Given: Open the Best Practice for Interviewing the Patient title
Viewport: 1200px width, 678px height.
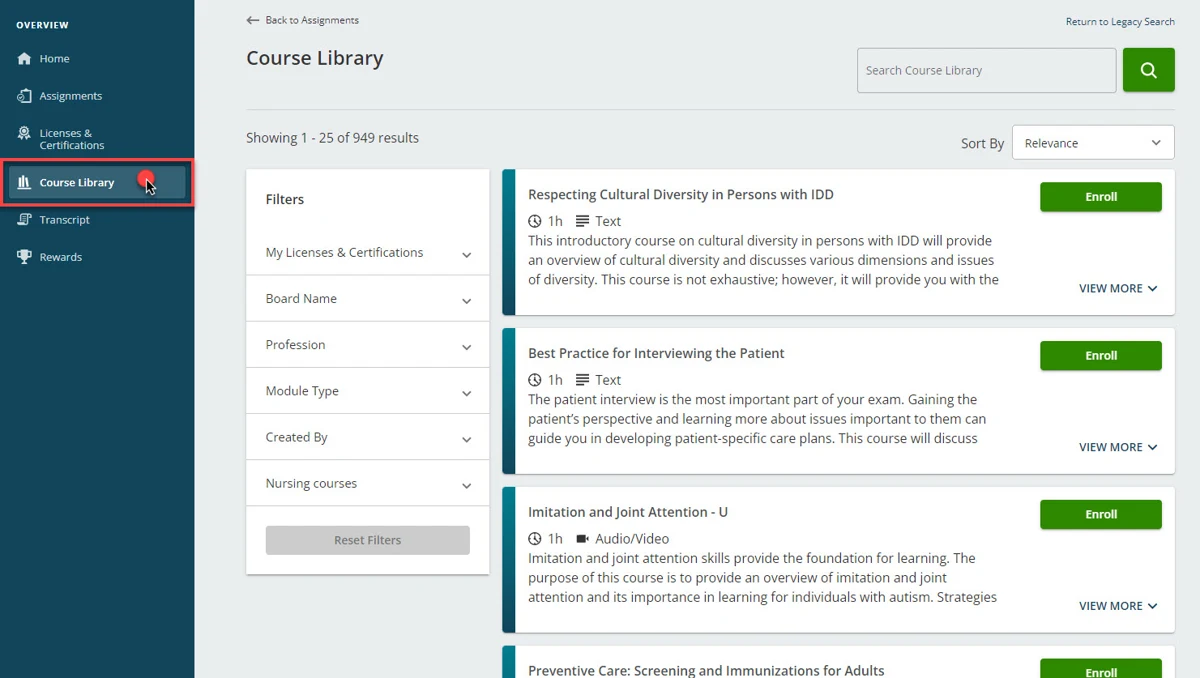Looking at the screenshot, I should pyautogui.click(x=656, y=354).
